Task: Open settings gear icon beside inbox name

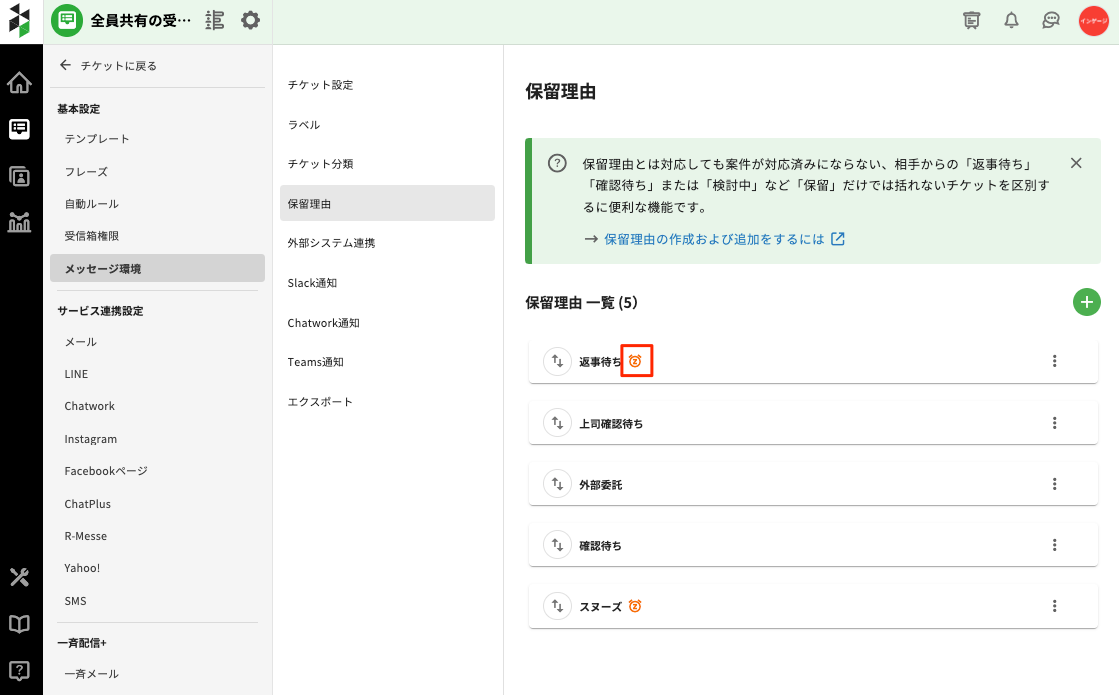Action: tap(250, 20)
